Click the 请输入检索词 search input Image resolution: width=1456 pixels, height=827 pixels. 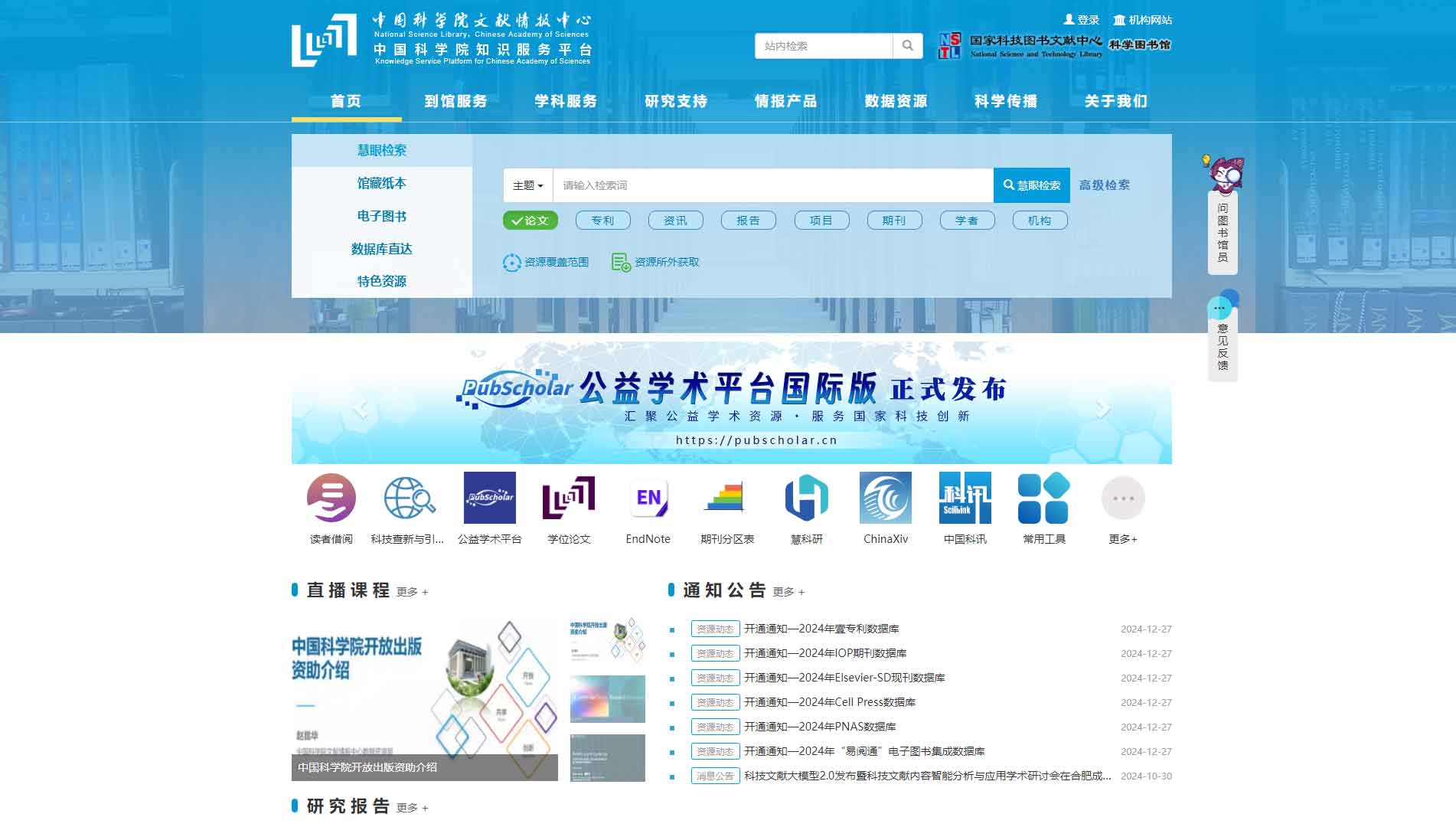coord(773,185)
